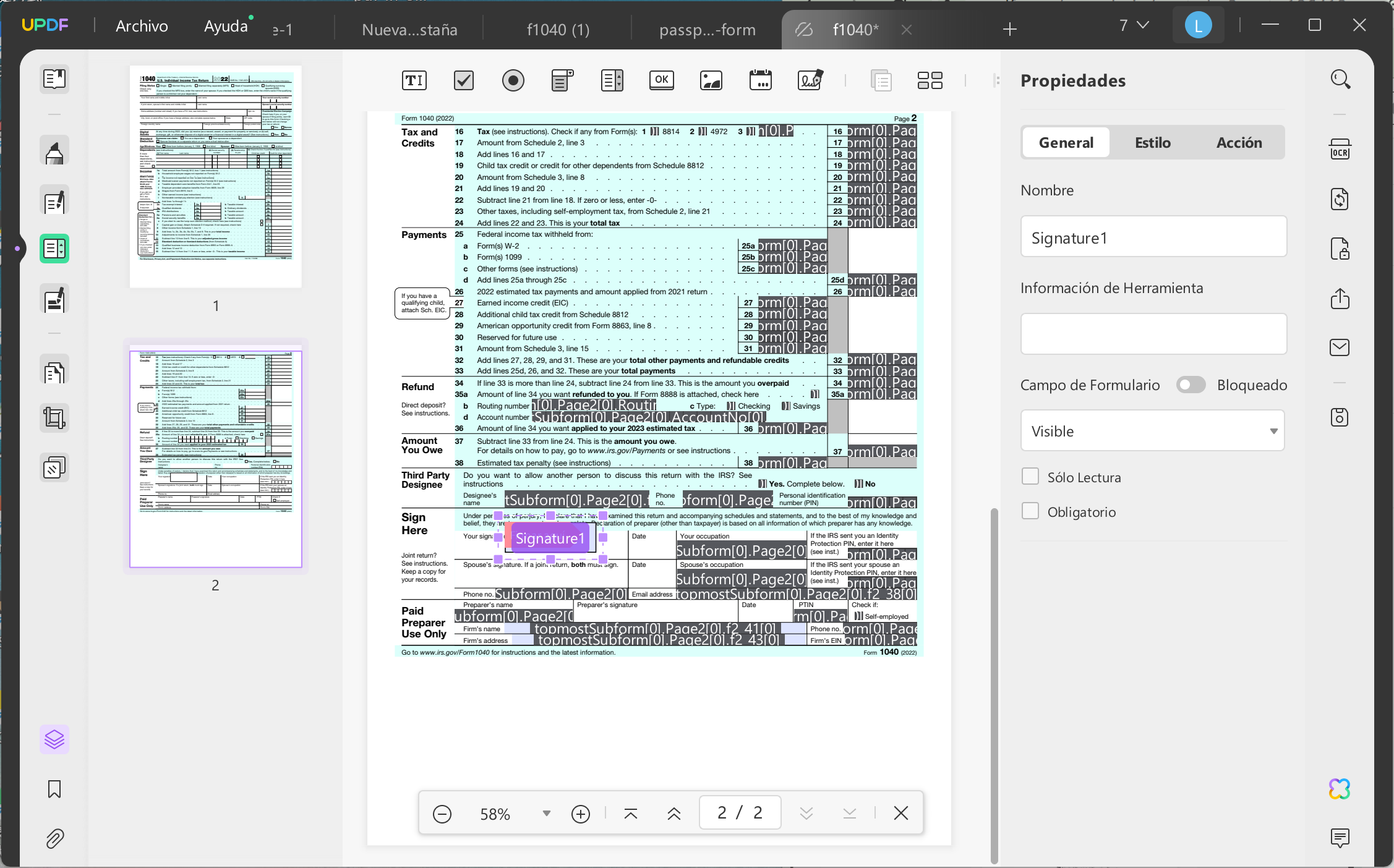Viewport: 1394px width, 868px height.
Task: Open the Visible visibility dropdown
Action: pyautogui.click(x=1153, y=431)
